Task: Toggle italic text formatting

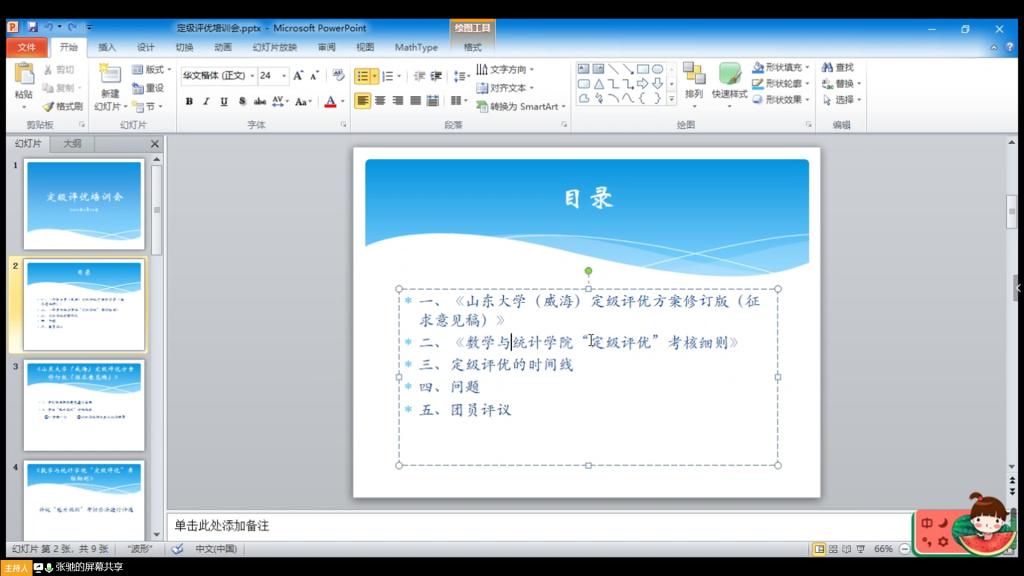Action: click(x=206, y=101)
